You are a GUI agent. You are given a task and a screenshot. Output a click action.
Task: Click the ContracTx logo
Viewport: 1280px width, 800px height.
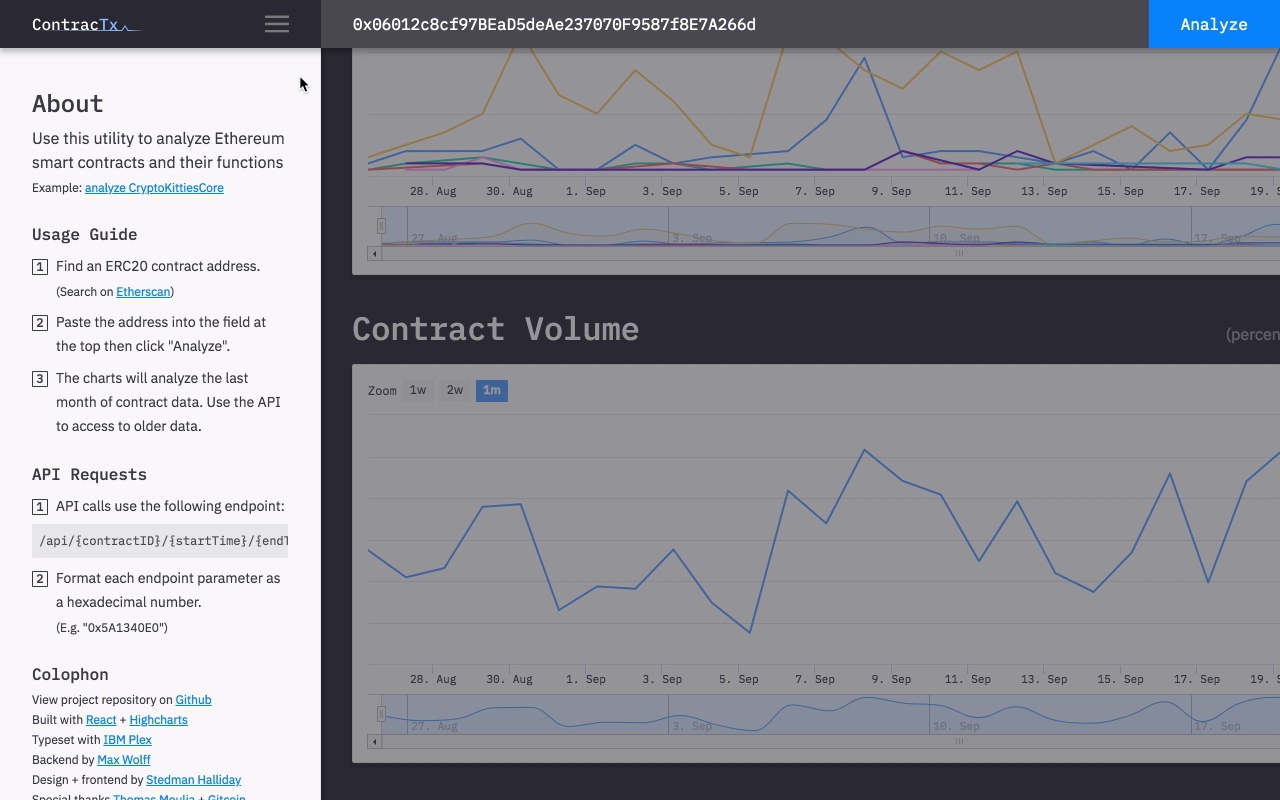85,24
